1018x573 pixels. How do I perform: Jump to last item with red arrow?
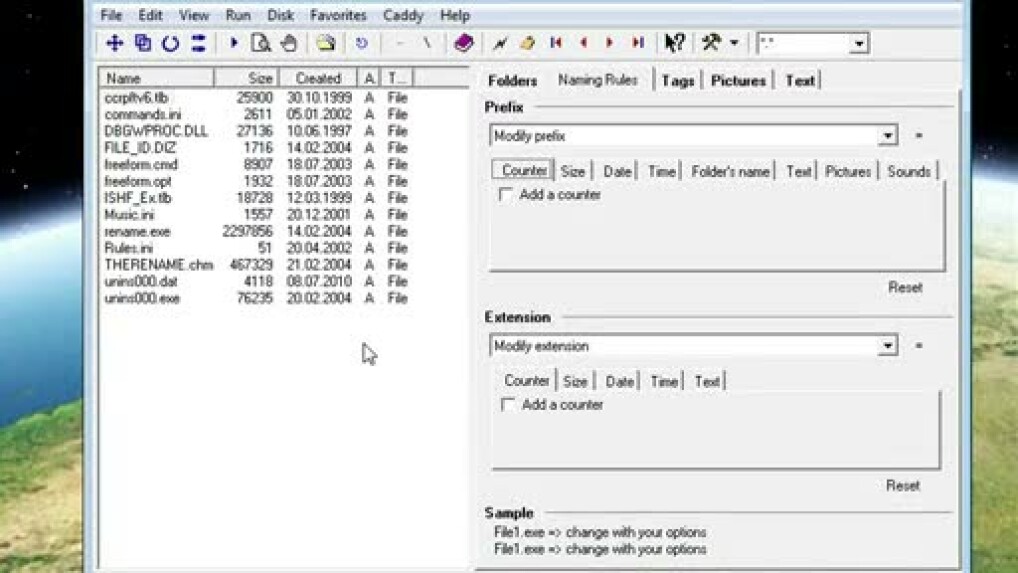tap(637, 43)
